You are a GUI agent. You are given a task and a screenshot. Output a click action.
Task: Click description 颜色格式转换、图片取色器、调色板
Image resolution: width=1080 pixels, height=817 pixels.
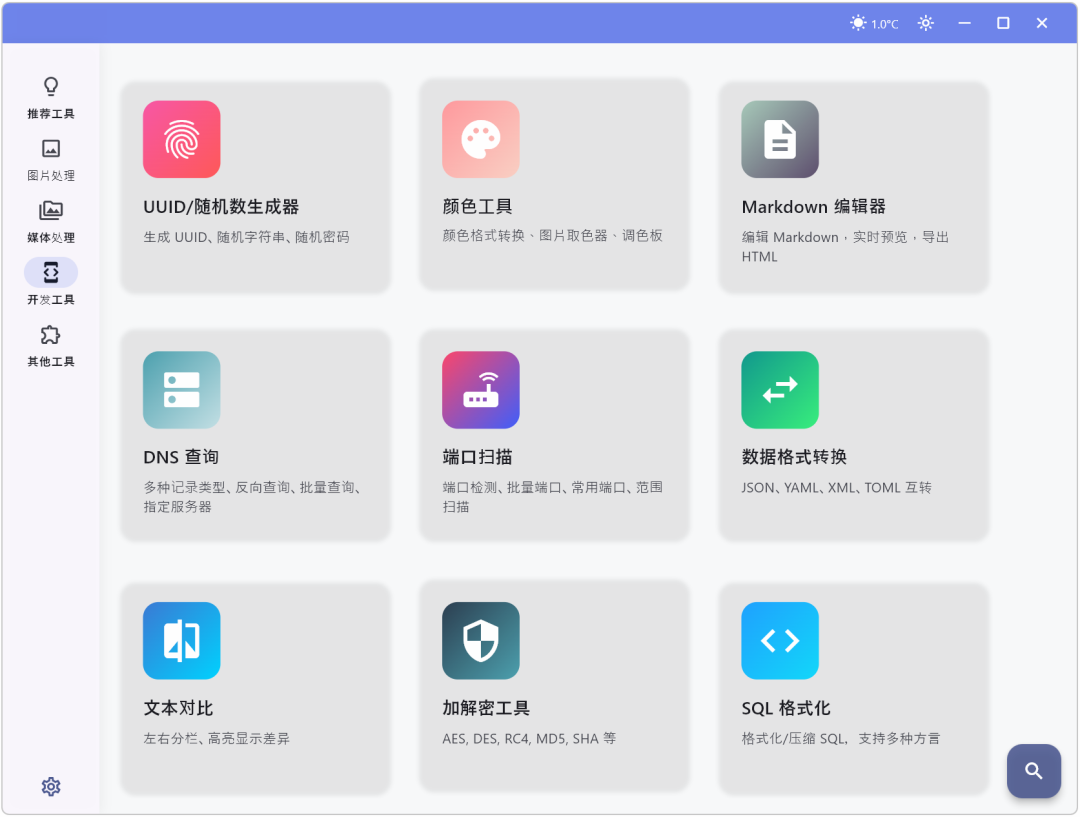[552, 236]
